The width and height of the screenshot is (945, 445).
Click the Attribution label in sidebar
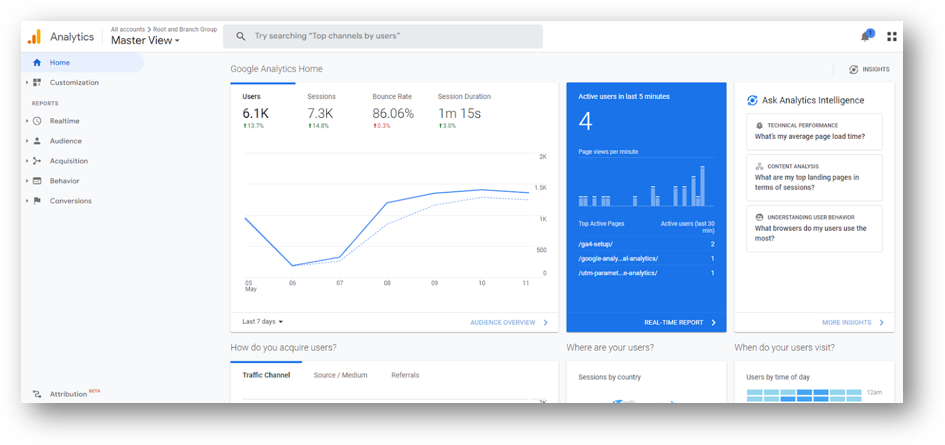[68, 394]
